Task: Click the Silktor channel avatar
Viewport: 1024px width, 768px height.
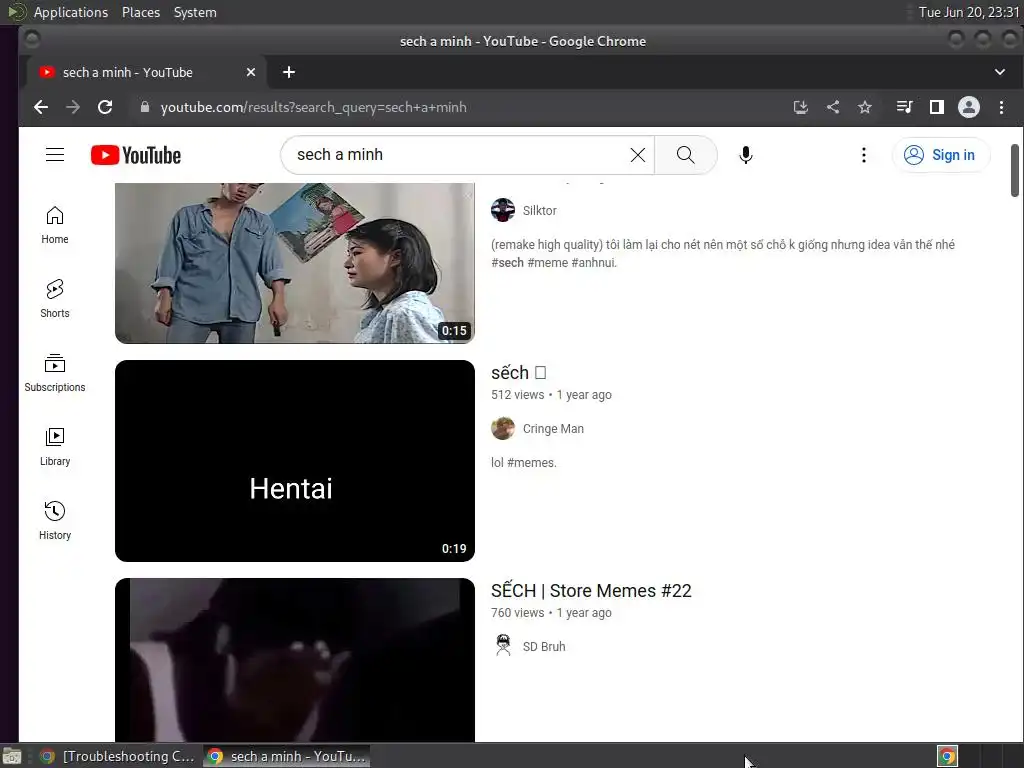Action: tap(503, 210)
